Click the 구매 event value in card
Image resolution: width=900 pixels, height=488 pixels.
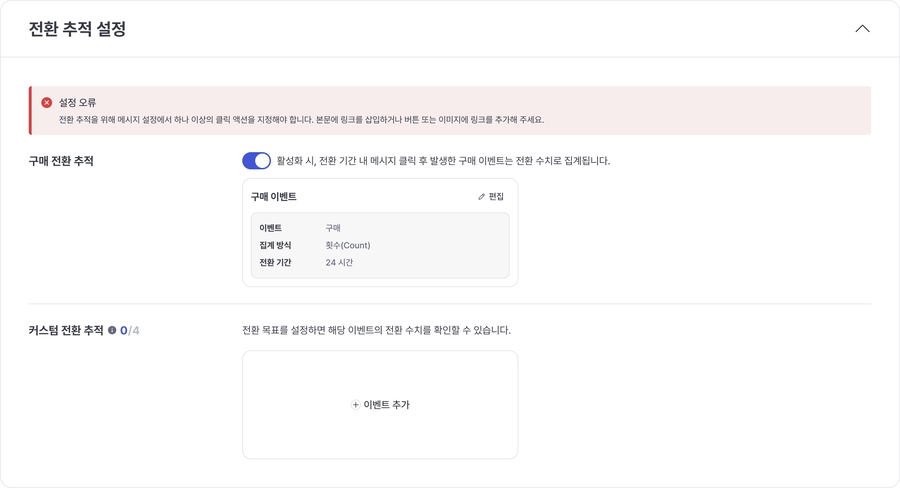point(333,228)
